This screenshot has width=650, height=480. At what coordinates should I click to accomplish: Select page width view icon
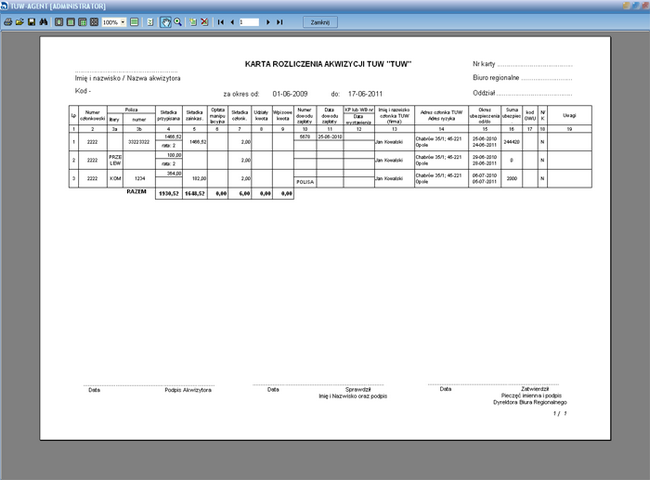[x=71, y=22]
